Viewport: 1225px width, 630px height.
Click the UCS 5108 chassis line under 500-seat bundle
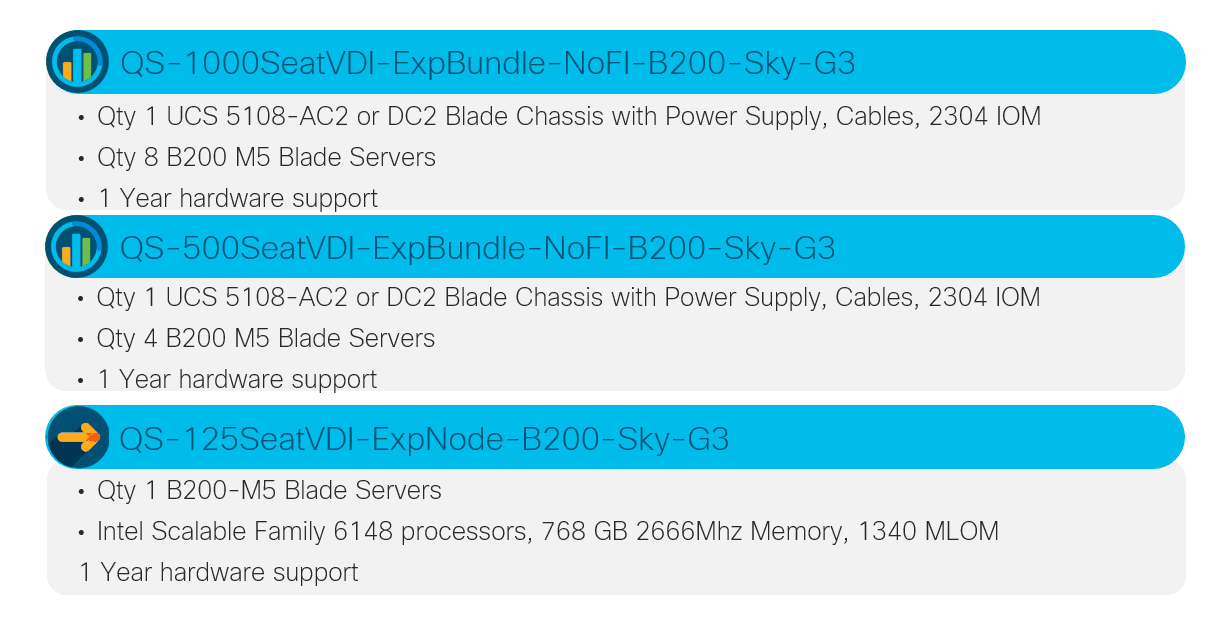569,297
